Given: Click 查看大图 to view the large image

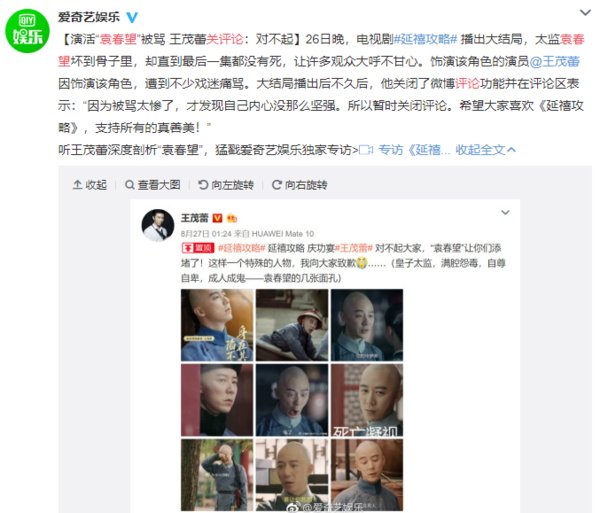Looking at the screenshot, I should (x=153, y=185).
